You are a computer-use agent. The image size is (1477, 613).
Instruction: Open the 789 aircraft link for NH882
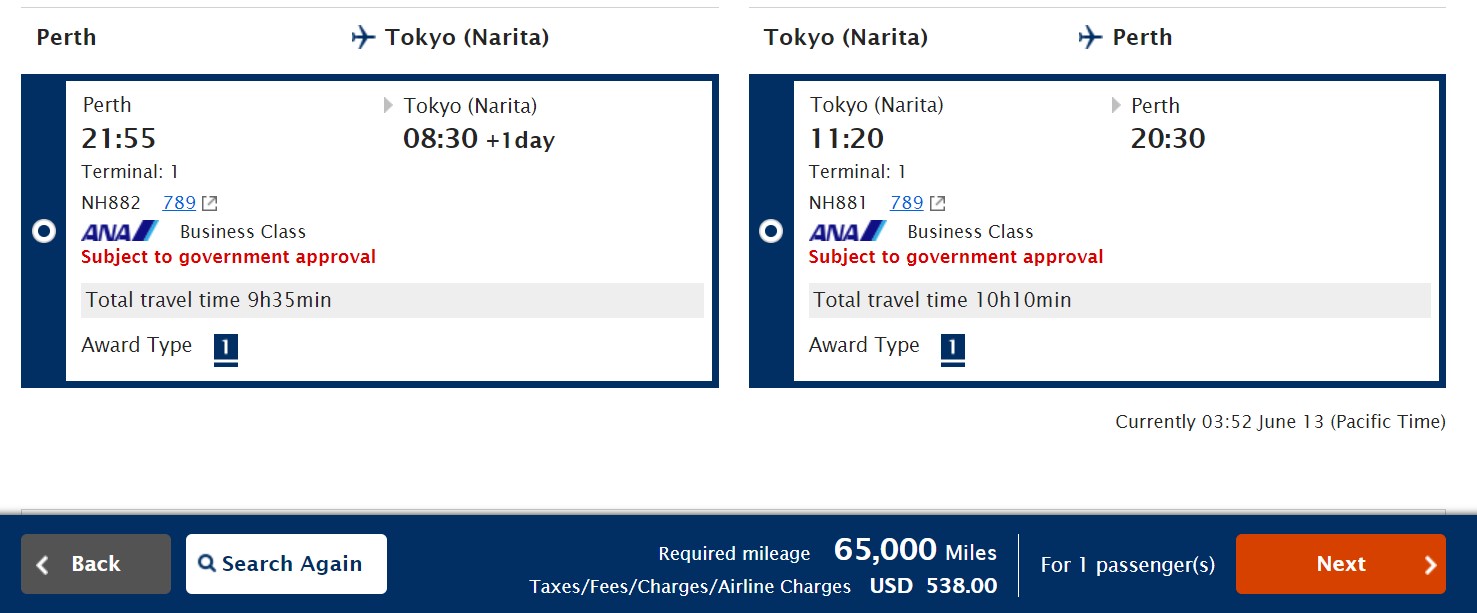click(x=179, y=203)
